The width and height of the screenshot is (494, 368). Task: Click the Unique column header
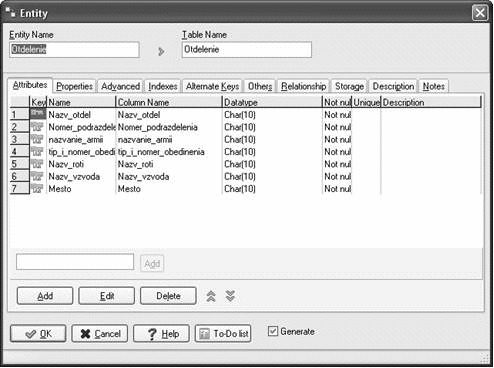[x=366, y=102]
